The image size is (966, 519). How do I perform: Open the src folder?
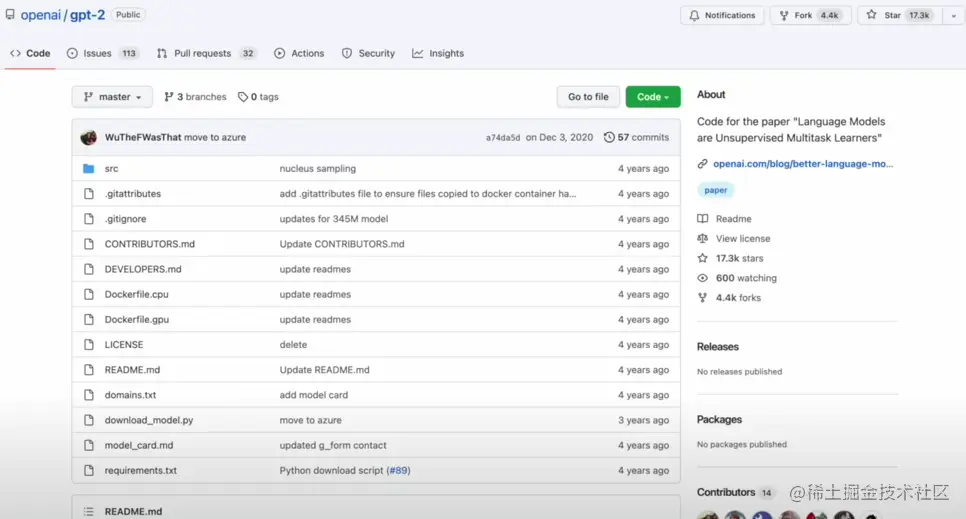tap(112, 168)
